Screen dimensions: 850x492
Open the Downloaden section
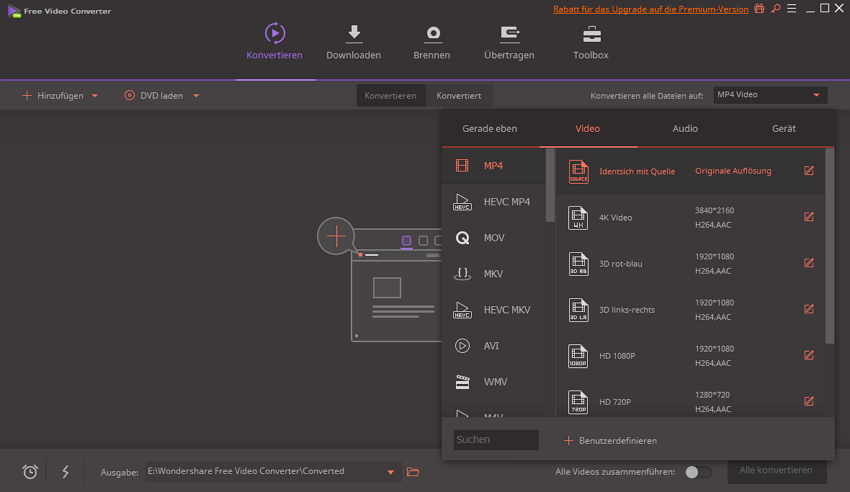point(353,42)
